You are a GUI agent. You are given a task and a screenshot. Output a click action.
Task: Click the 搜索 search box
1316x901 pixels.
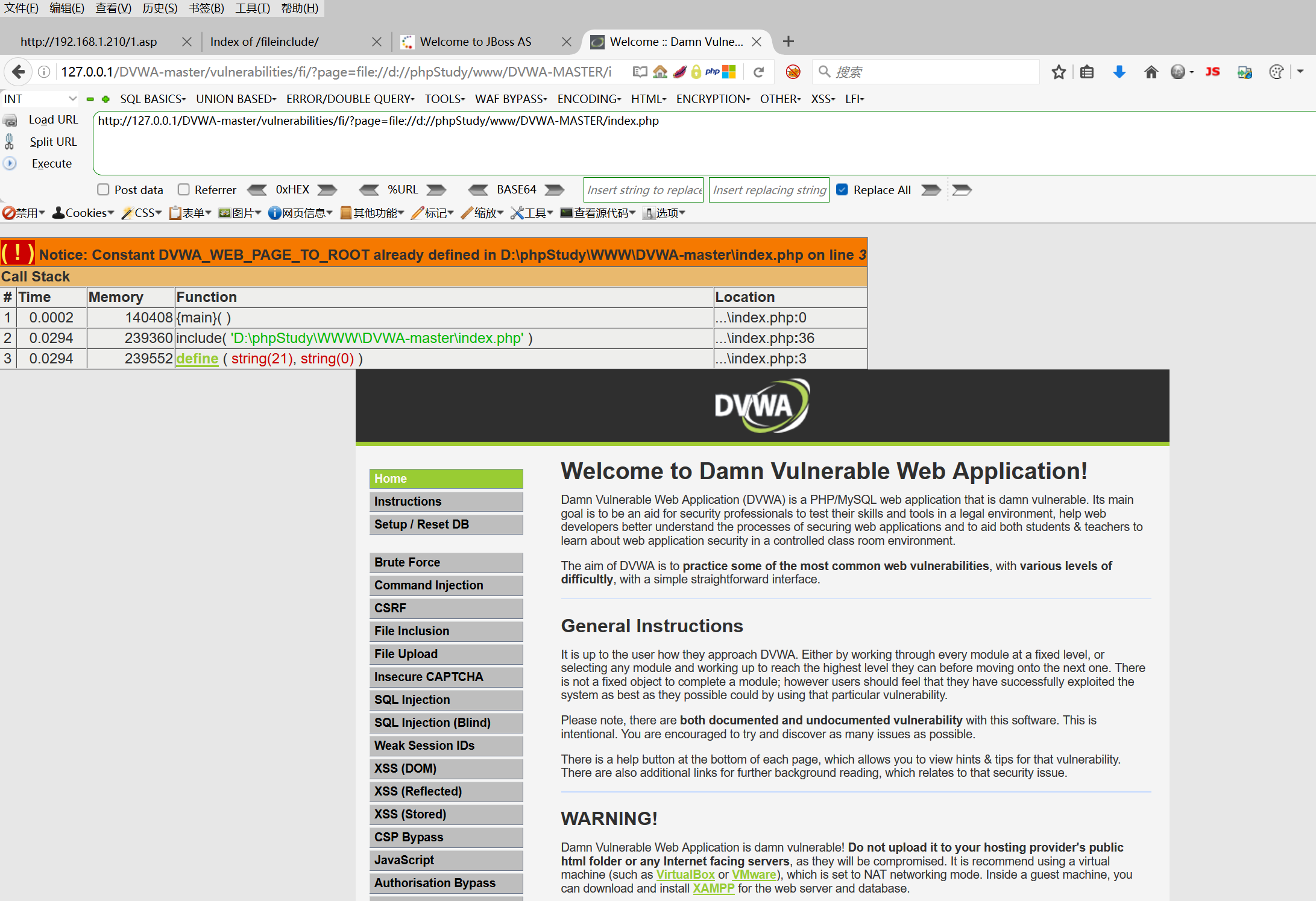[926, 72]
